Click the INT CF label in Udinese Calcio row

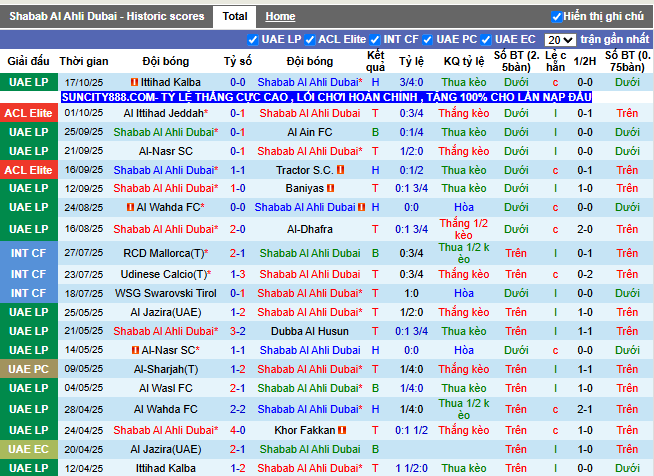pos(27,274)
